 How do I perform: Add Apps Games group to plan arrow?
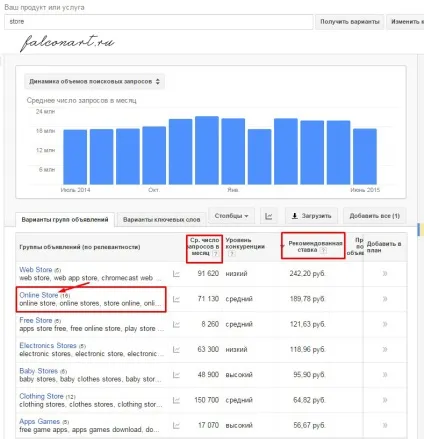pyautogui.click(x=385, y=425)
